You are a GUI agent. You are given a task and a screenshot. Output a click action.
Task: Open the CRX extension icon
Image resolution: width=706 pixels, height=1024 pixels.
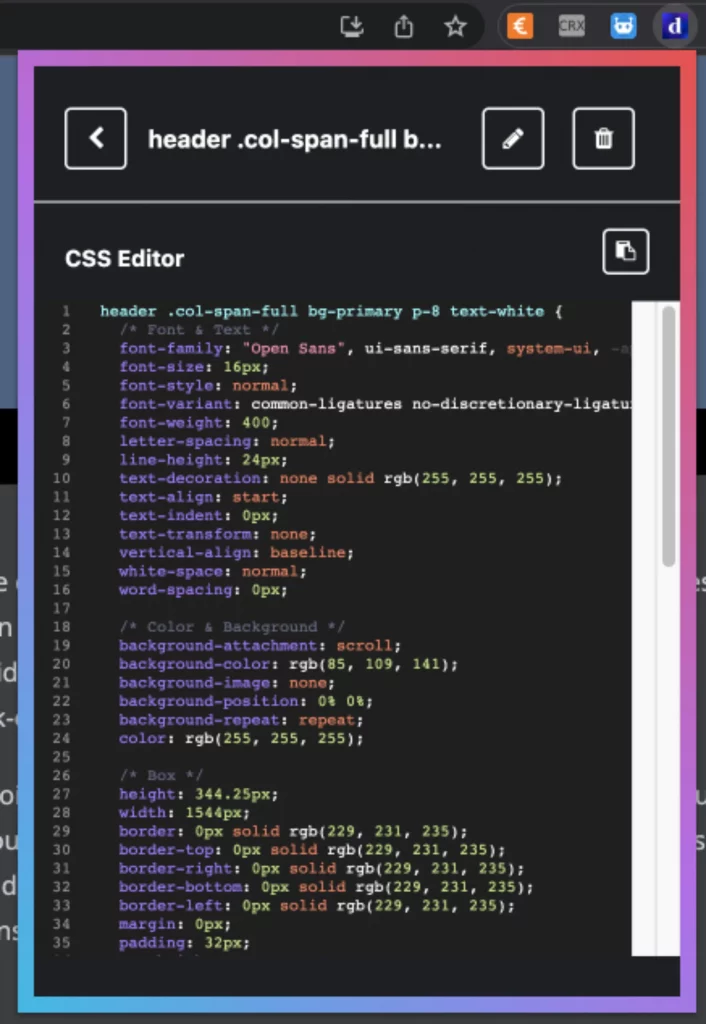click(571, 26)
